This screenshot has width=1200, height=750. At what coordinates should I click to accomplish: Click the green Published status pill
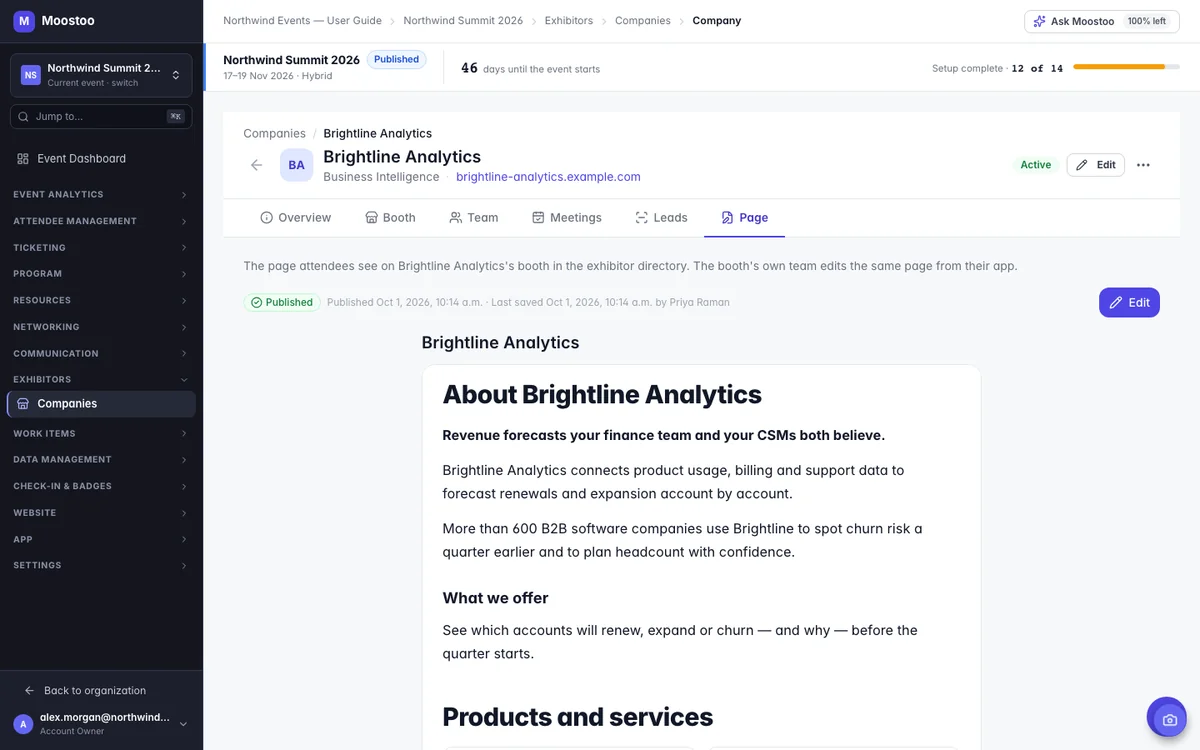click(x=282, y=302)
